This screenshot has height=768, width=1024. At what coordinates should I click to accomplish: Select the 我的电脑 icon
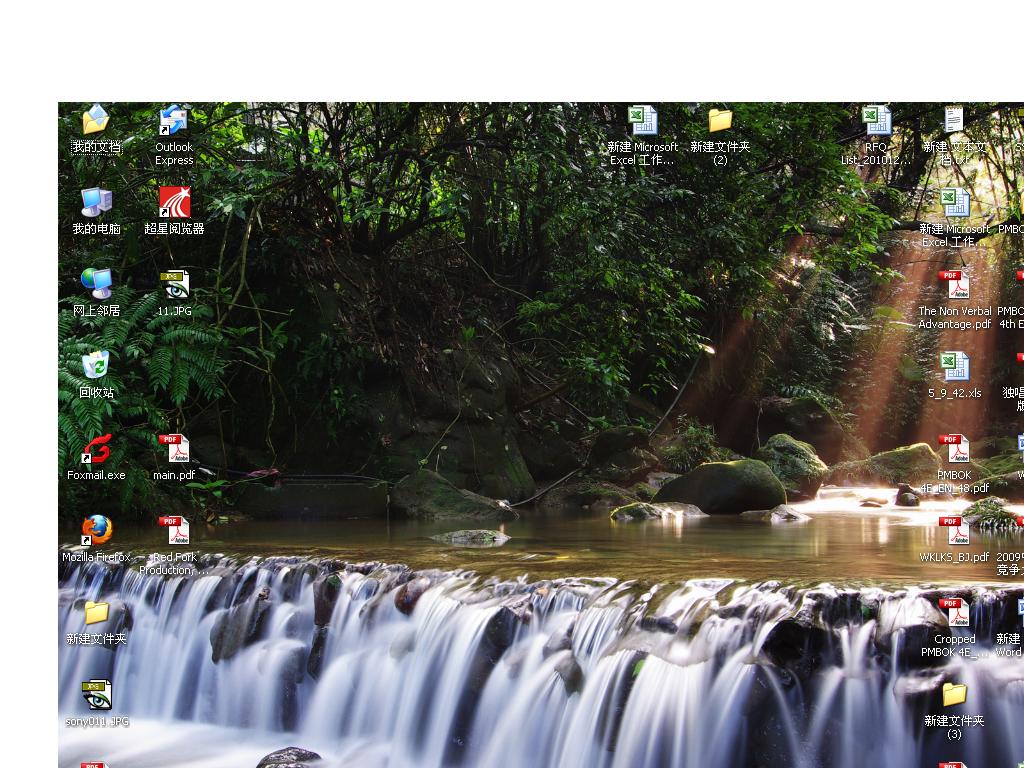pyautogui.click(x=96, y=203)
